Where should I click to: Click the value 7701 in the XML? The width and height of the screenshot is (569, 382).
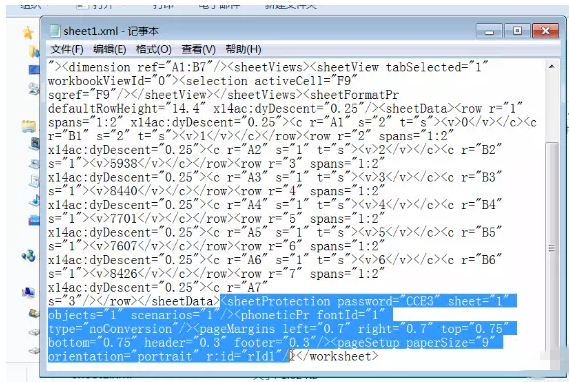click(x=124, y=219)
